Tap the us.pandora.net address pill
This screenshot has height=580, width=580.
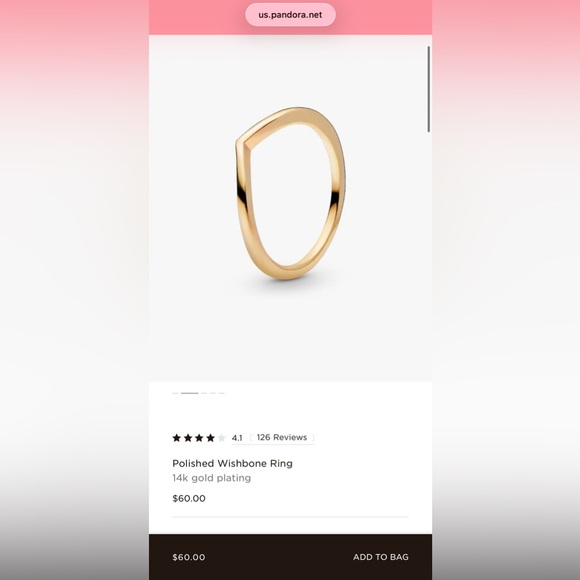coord(290,15)
